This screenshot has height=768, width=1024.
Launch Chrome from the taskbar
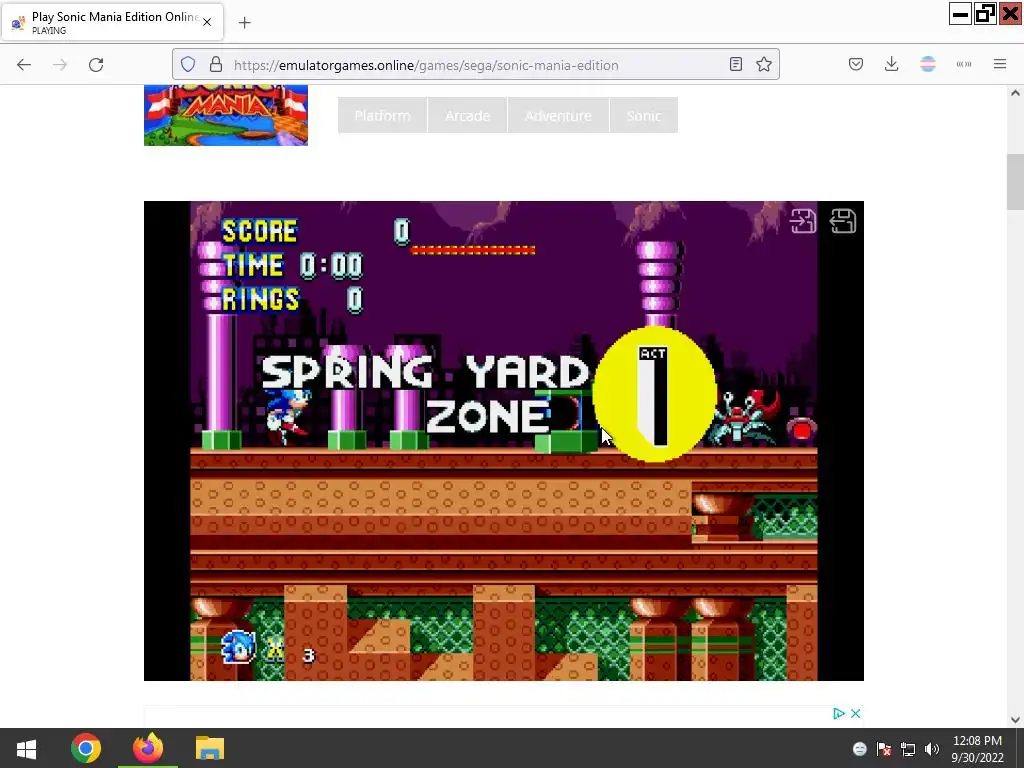[x=86, y=748]
